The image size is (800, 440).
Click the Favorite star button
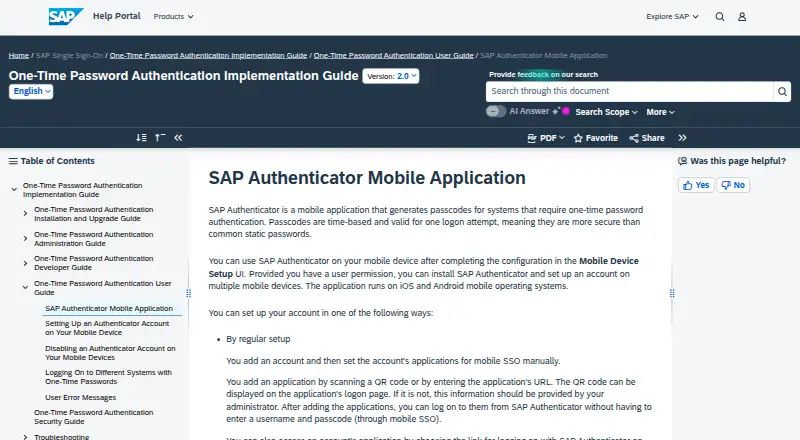(x=595, y=138)
